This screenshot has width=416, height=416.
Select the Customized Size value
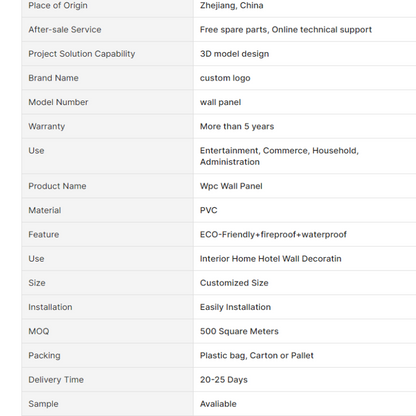[x=234, y=283]
